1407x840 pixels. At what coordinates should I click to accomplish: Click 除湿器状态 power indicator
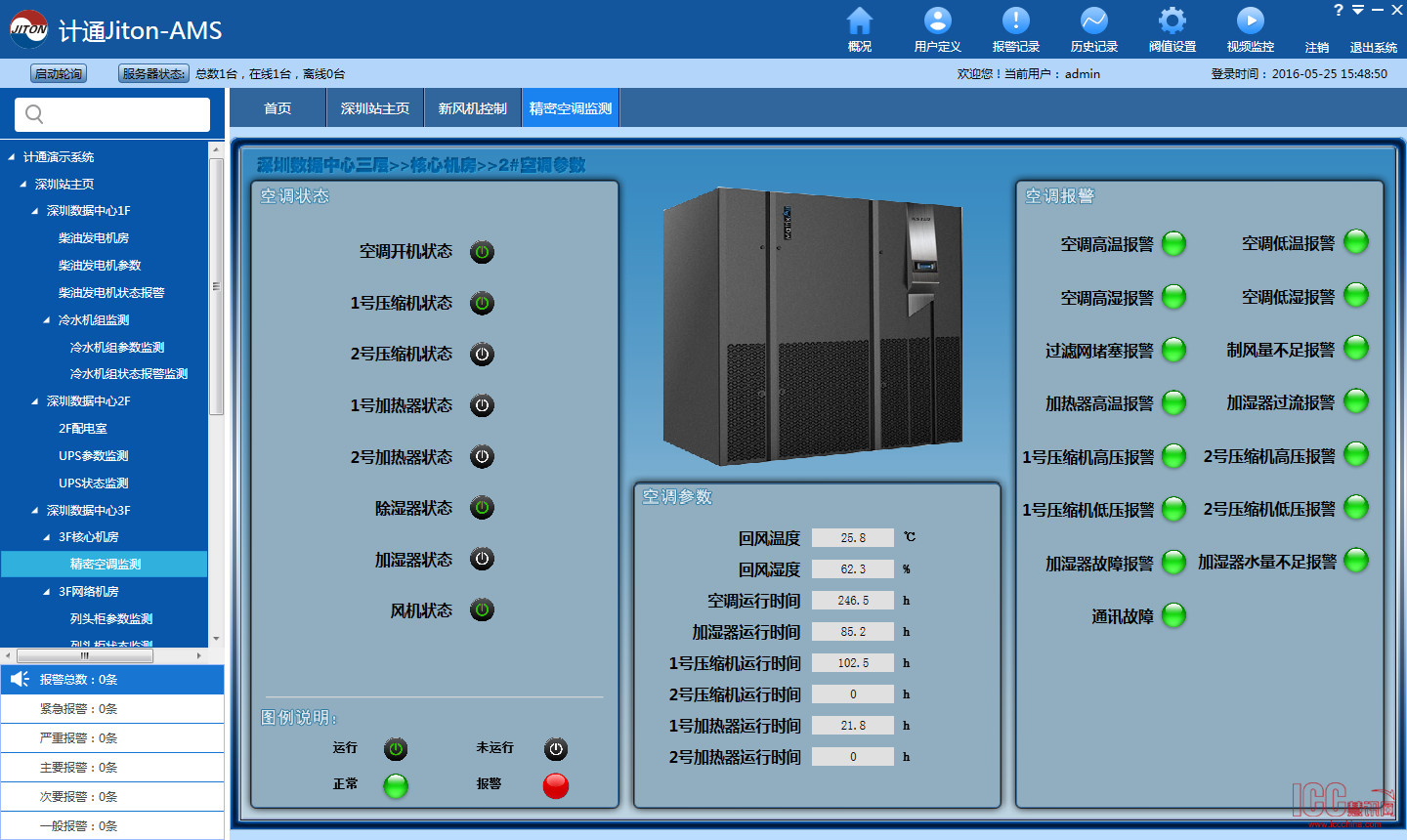pyautogui.click(x=482, y=508)
